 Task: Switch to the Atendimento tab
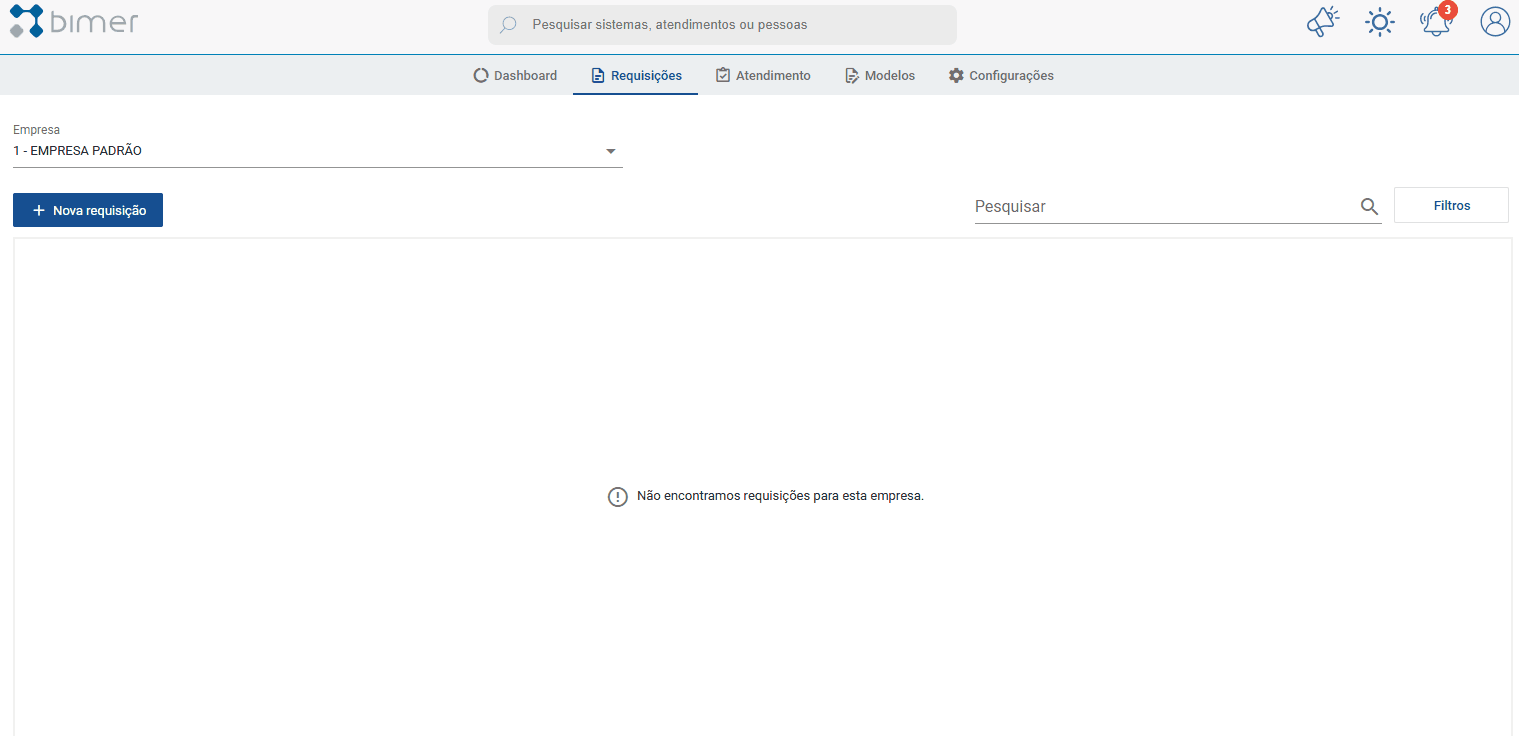point(763,76)
